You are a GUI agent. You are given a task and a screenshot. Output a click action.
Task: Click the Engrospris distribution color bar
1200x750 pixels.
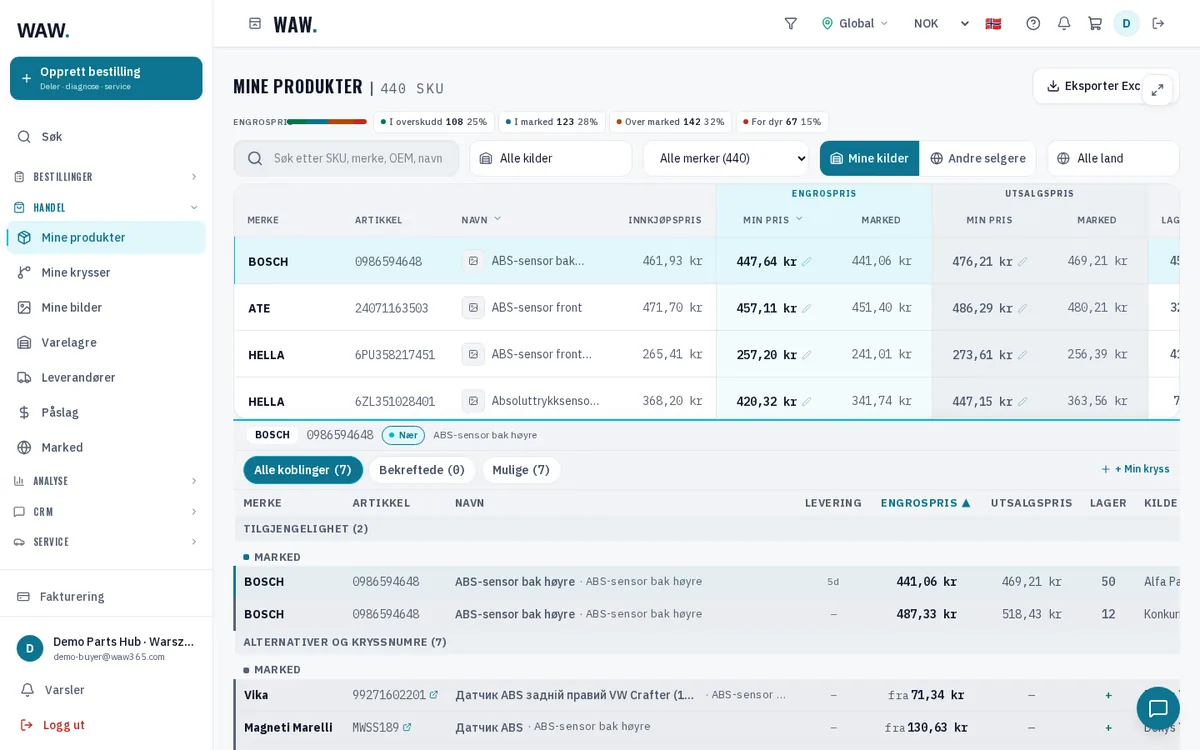pos(327,122)
